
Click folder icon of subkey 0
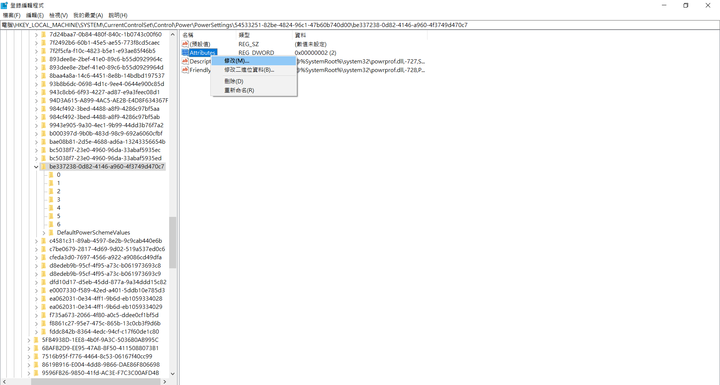tap(51, 175)
